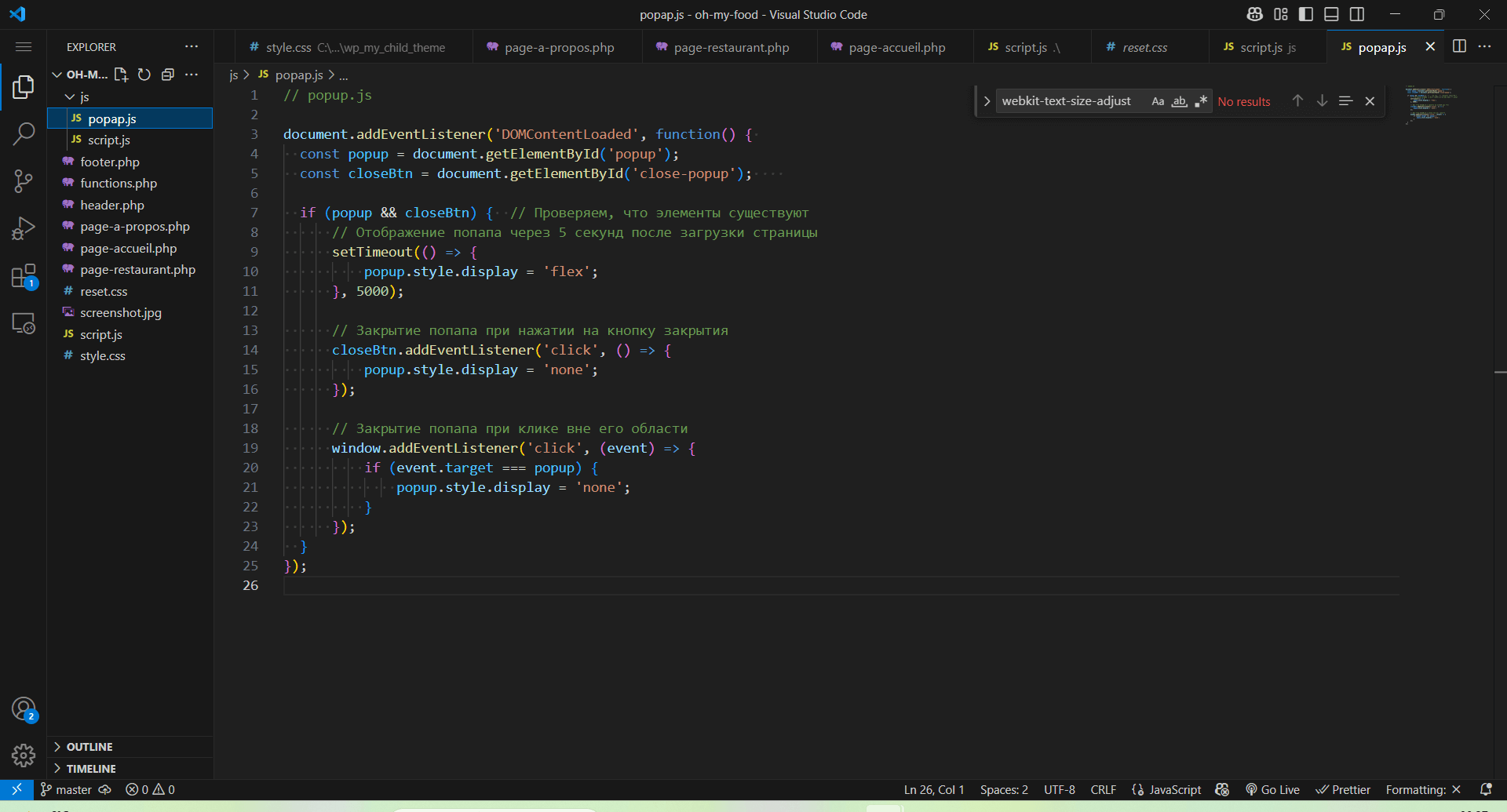Change file encoding UTF-8
The image size is (1507, 812).
(x=1060, y=789)
